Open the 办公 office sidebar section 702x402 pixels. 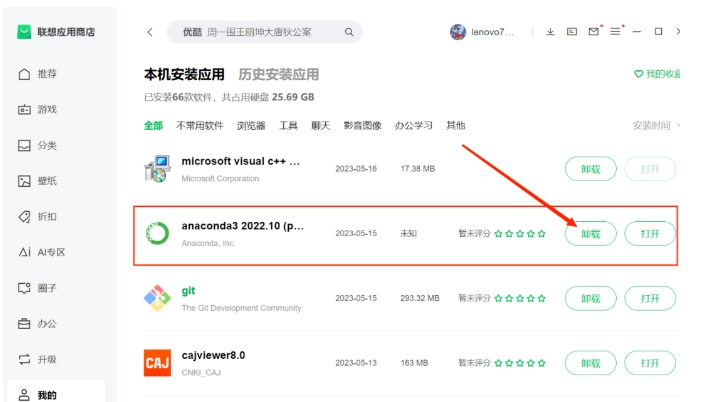38,324
